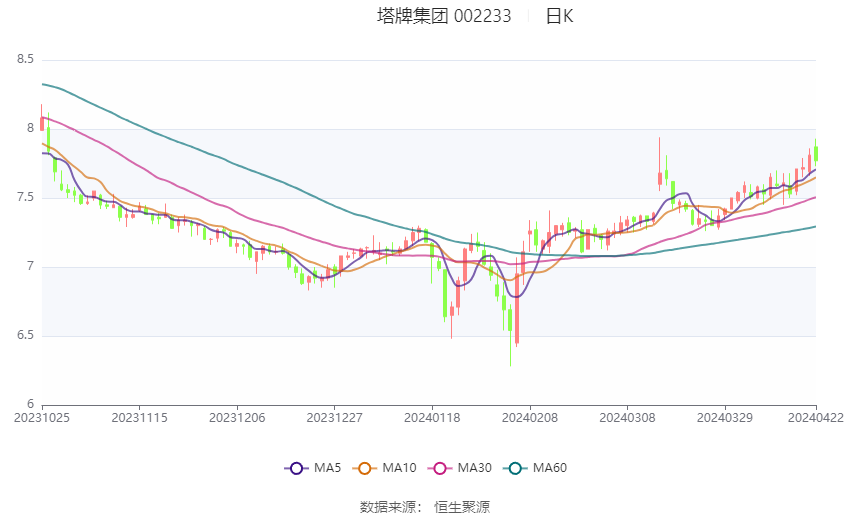The width and height of the screenshot is (850, 517).
Task: Toggle the MA10 legend series
Action: (x=384, y=468)
